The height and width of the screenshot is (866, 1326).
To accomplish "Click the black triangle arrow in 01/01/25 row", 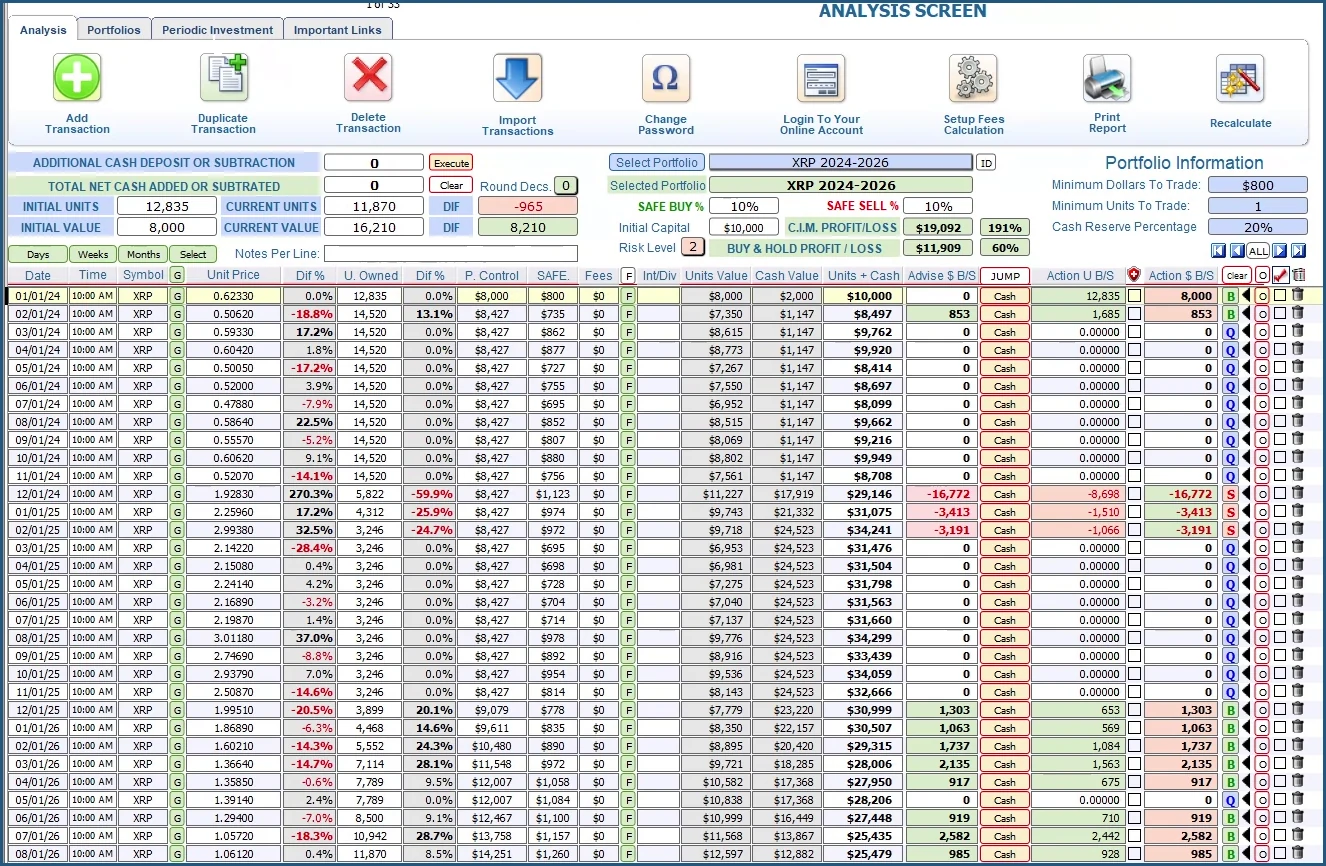I will [x=1246, y=511].
